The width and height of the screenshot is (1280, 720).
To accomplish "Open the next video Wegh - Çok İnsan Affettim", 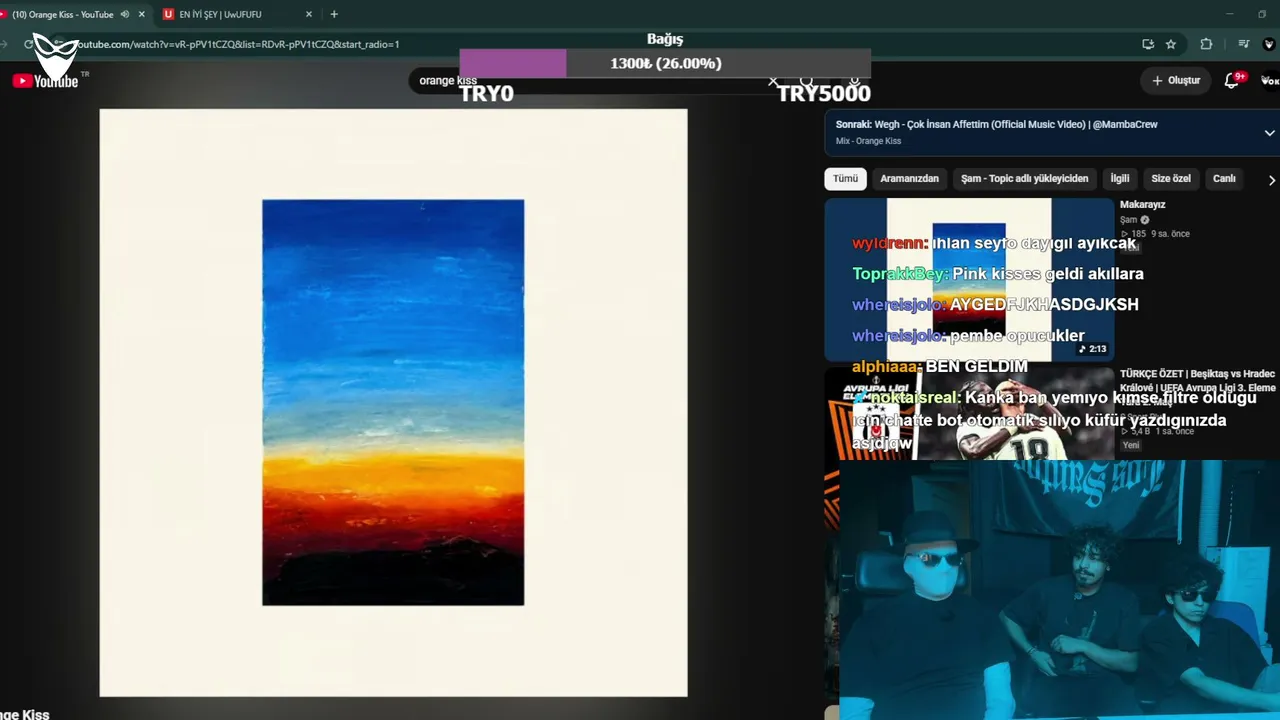I will [996, 124].
